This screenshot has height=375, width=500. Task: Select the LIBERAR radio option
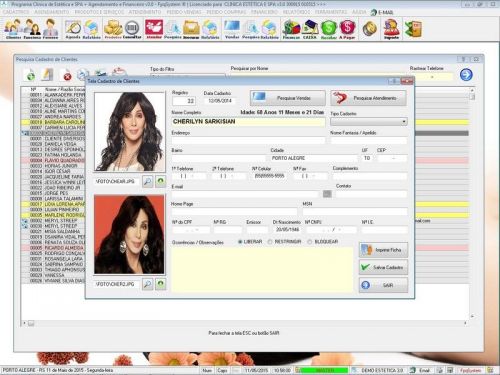pos(240,242)
